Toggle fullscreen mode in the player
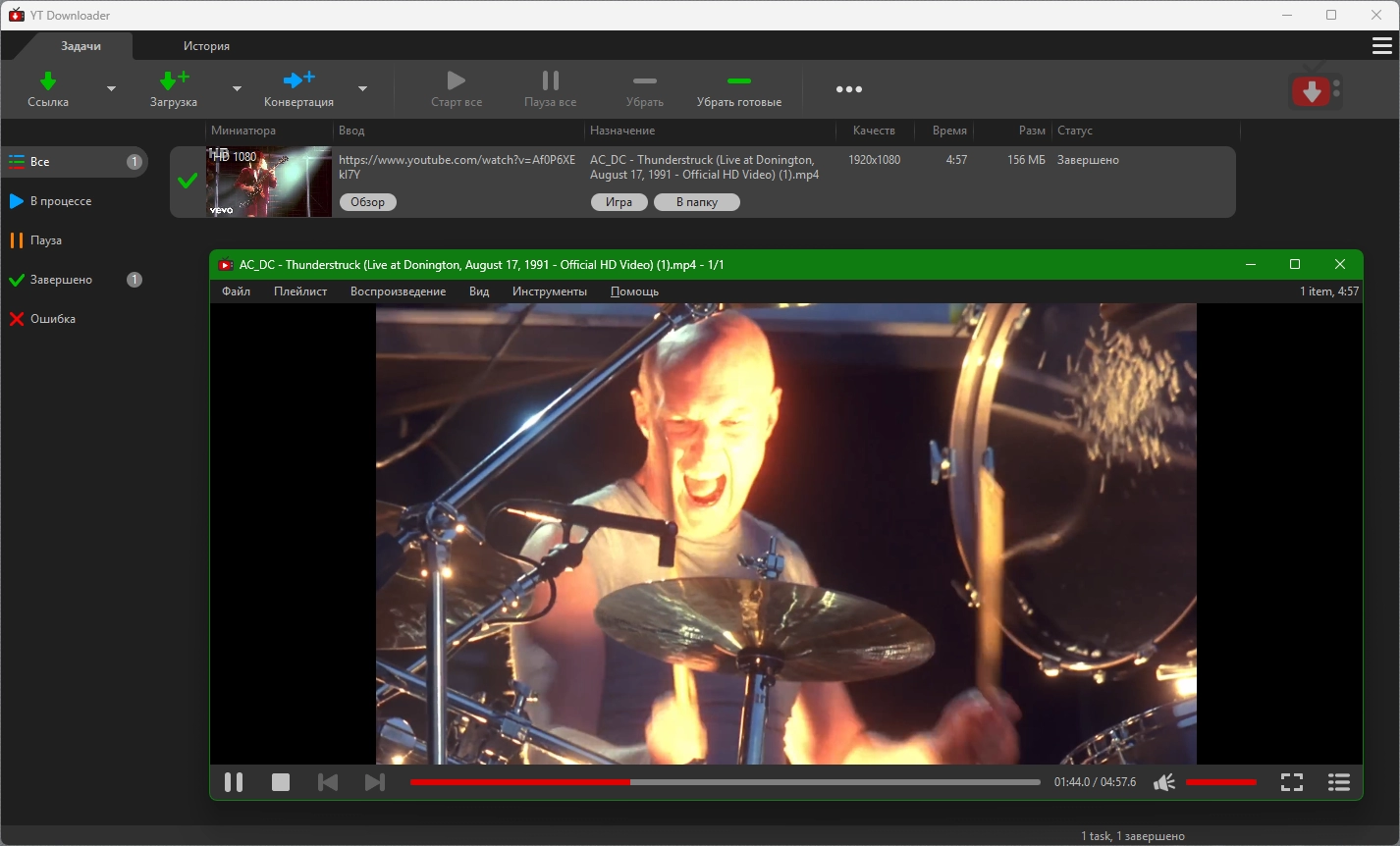This screenshot has width=1400, height=846. pos(1292,782)
